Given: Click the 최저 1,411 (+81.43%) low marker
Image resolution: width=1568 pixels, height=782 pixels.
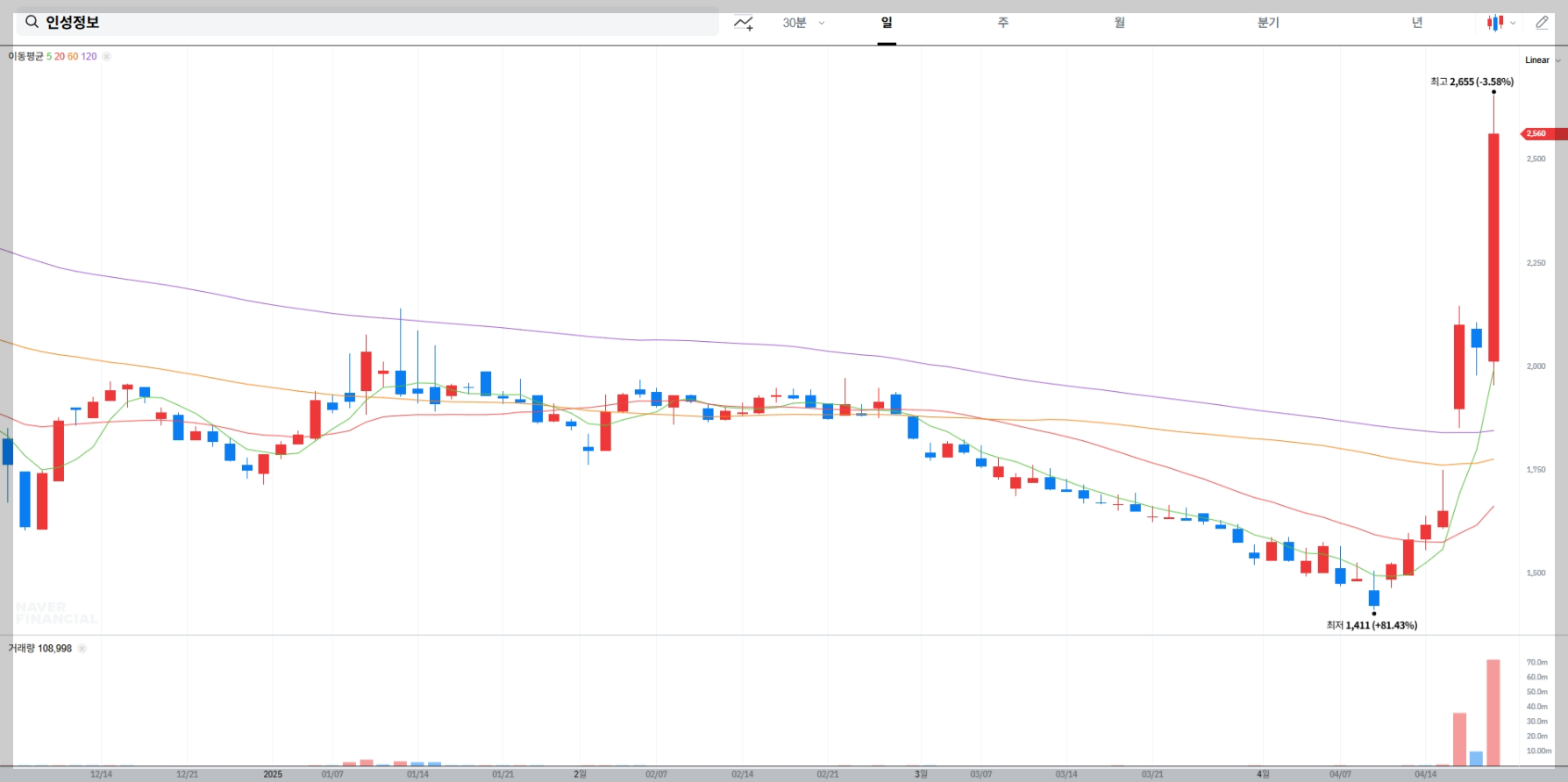Looking at the screenshot, I should (1372, 625).
